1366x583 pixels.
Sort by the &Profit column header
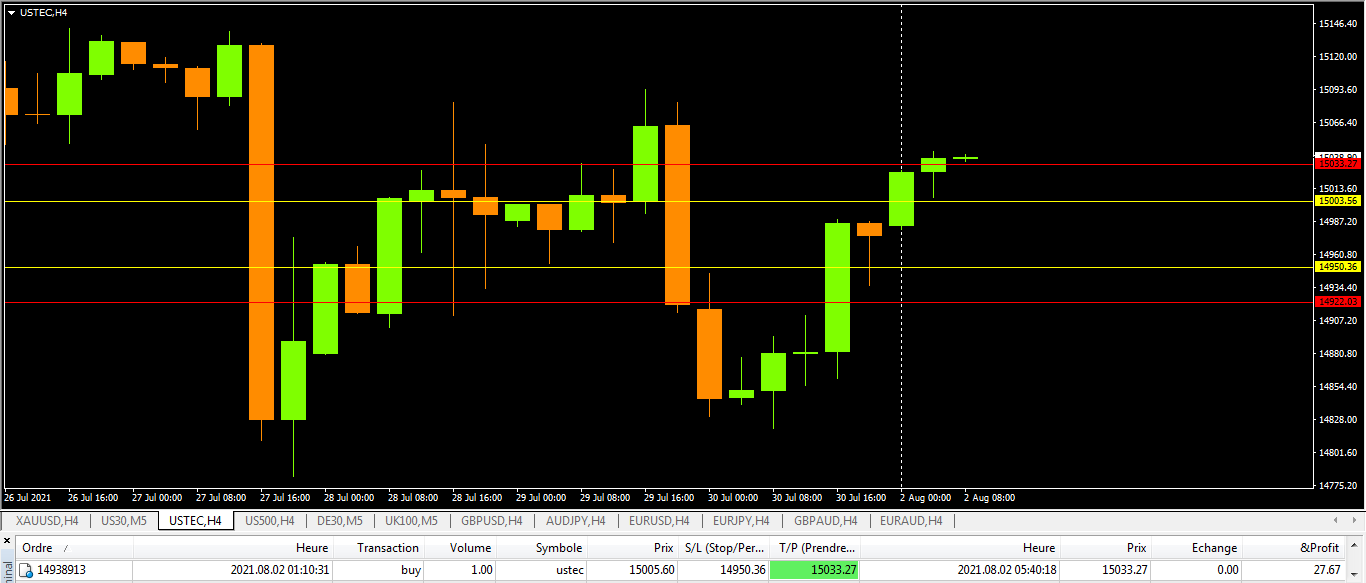pos(1319,548)
